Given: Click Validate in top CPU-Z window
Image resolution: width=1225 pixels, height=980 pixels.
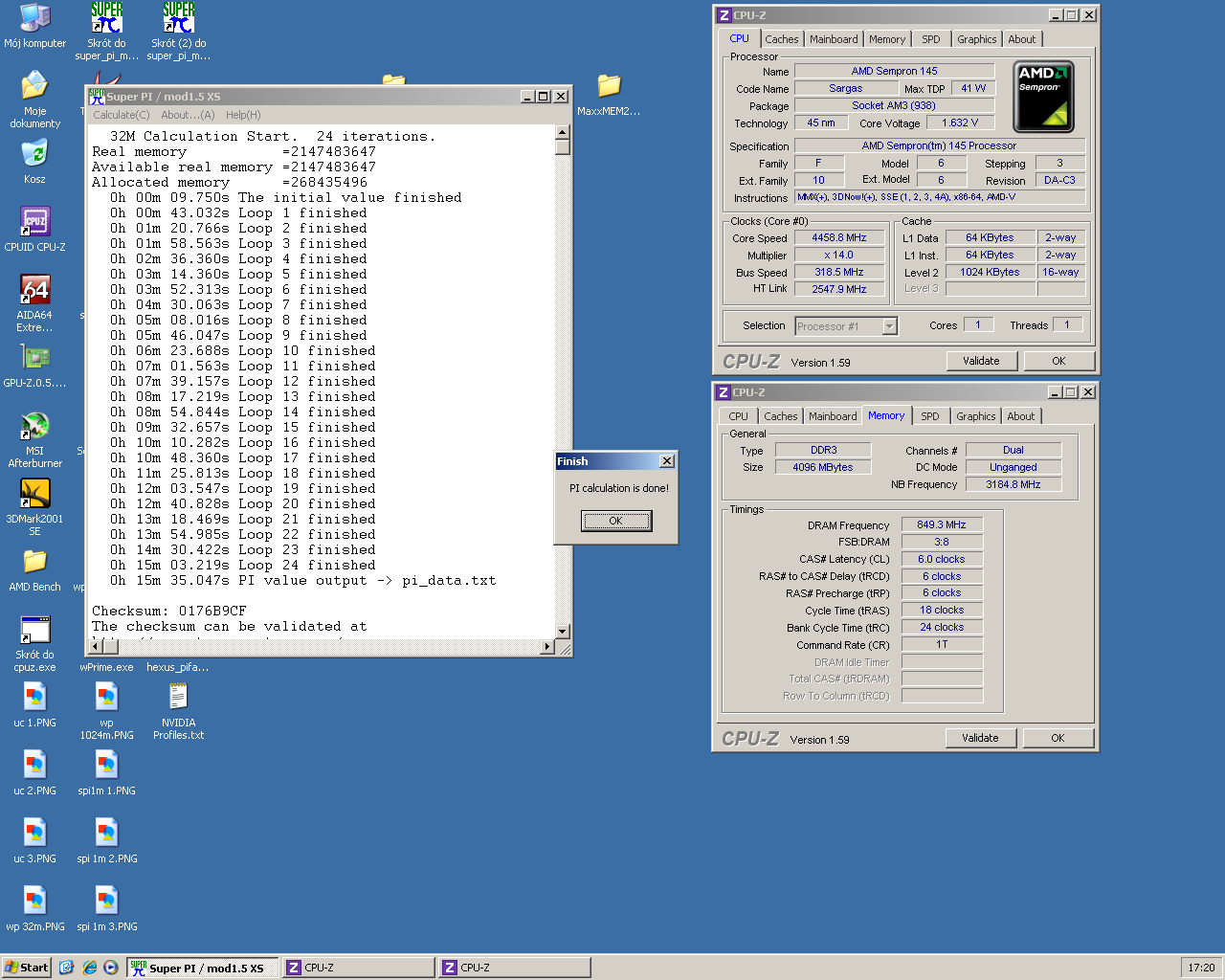Looking at the screenshot, I should click(x=981, y=361).
